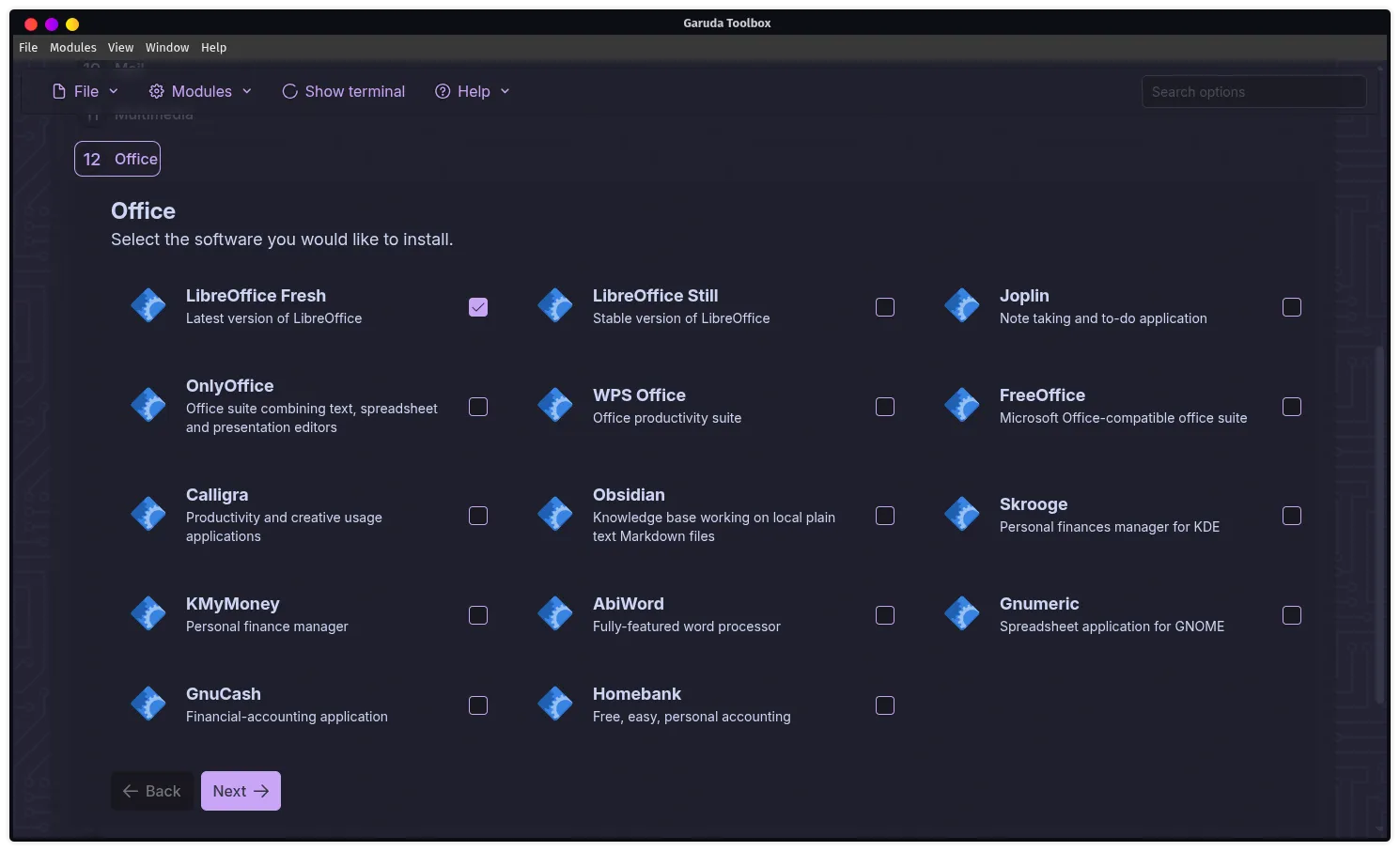Tick the GnuCash checkbox
This screenshot has width=1400, height=851.
pos(478,705)
